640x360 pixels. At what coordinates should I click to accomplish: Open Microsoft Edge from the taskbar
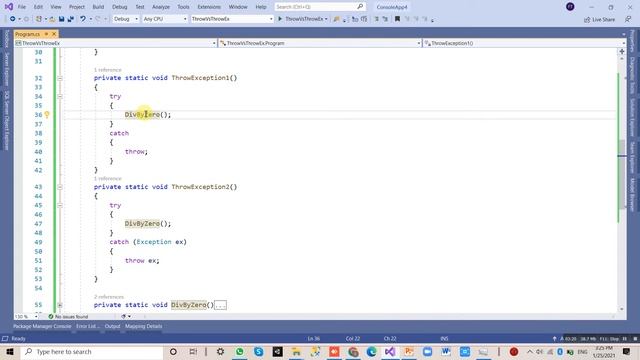point(371,351)
